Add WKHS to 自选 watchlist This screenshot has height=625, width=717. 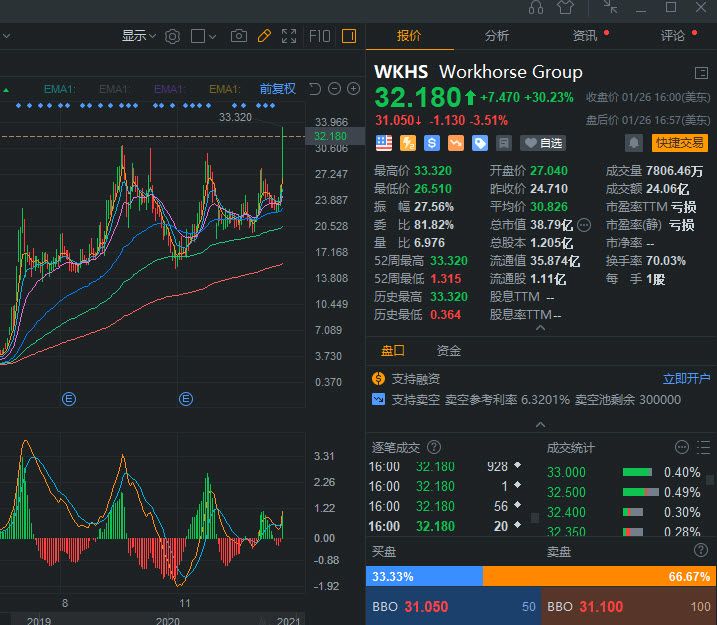coord(543,143)
